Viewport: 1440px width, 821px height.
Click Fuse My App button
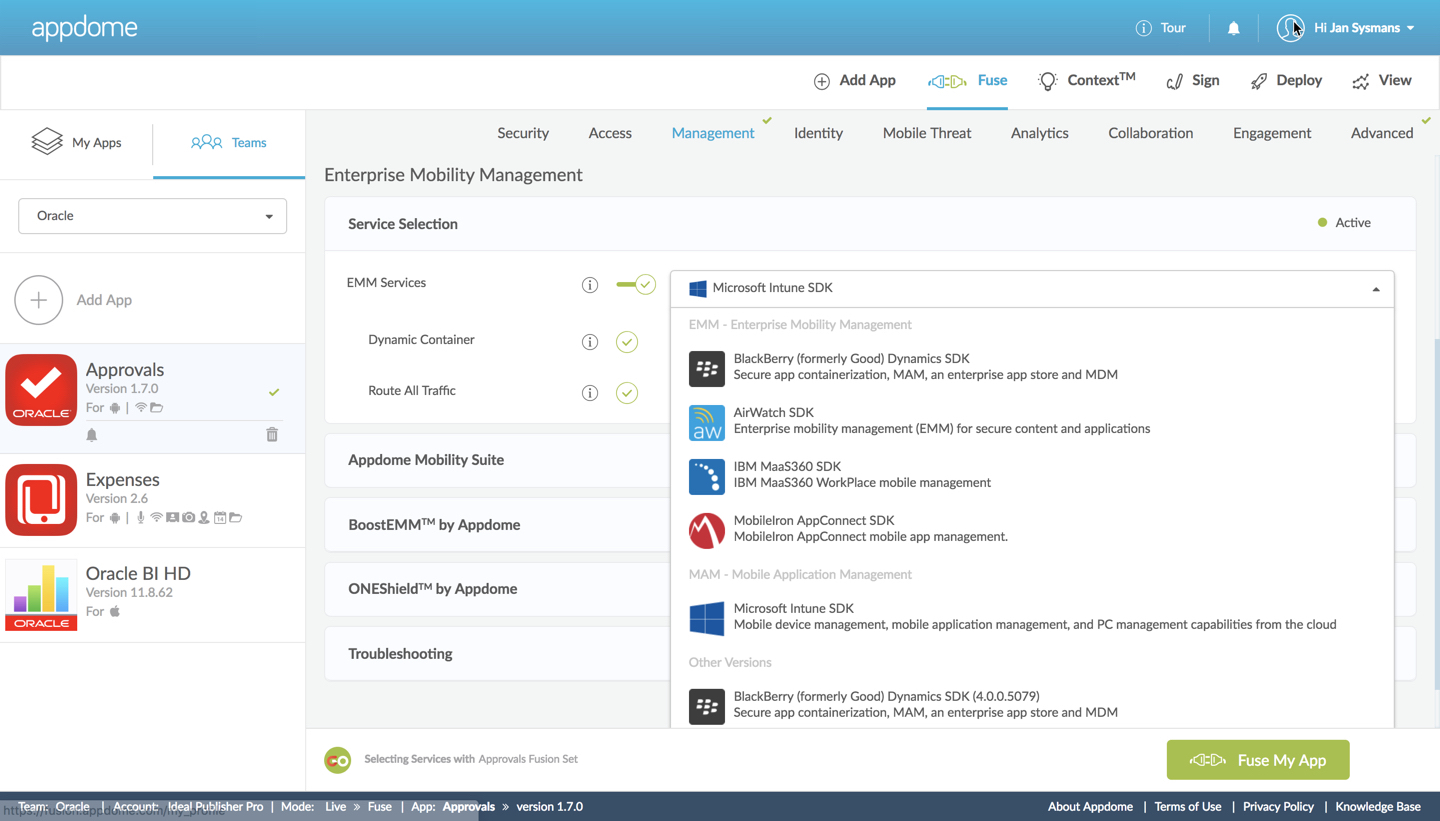[1258, 760]
